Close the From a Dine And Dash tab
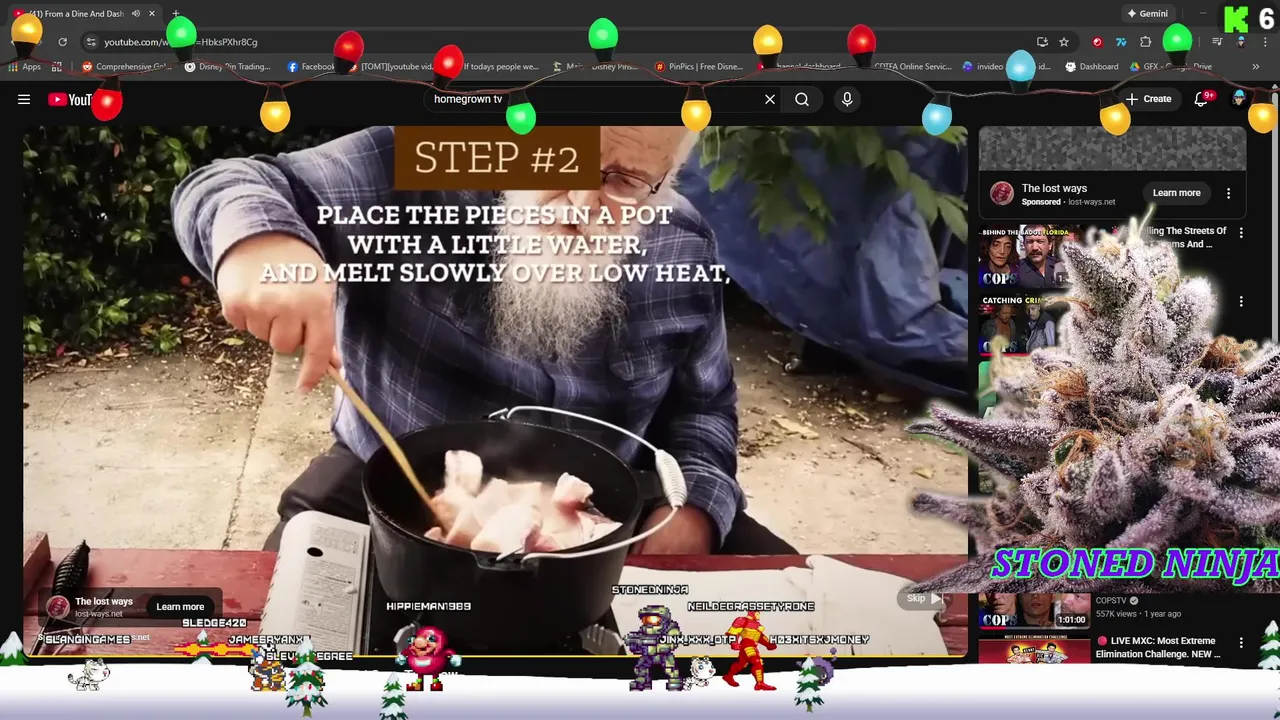Image resolution: width=1280 pixels, height=720 pixels. [x=152, y=14]
